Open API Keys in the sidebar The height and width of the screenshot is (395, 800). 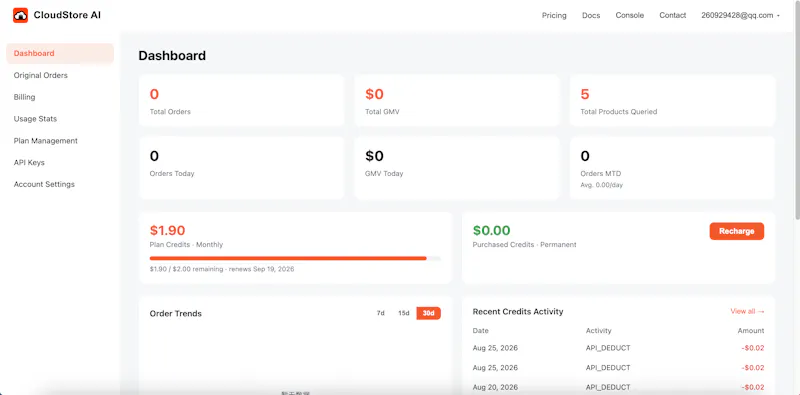(x=29, y=162)
